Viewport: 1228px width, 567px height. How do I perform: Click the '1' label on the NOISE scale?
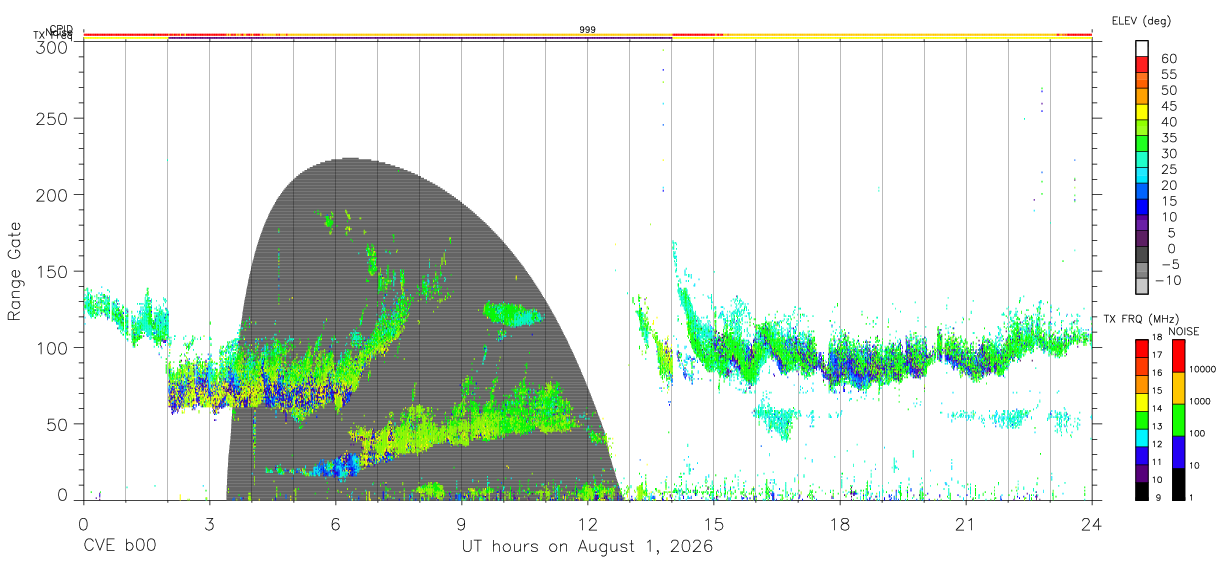tap(1193, 498)
